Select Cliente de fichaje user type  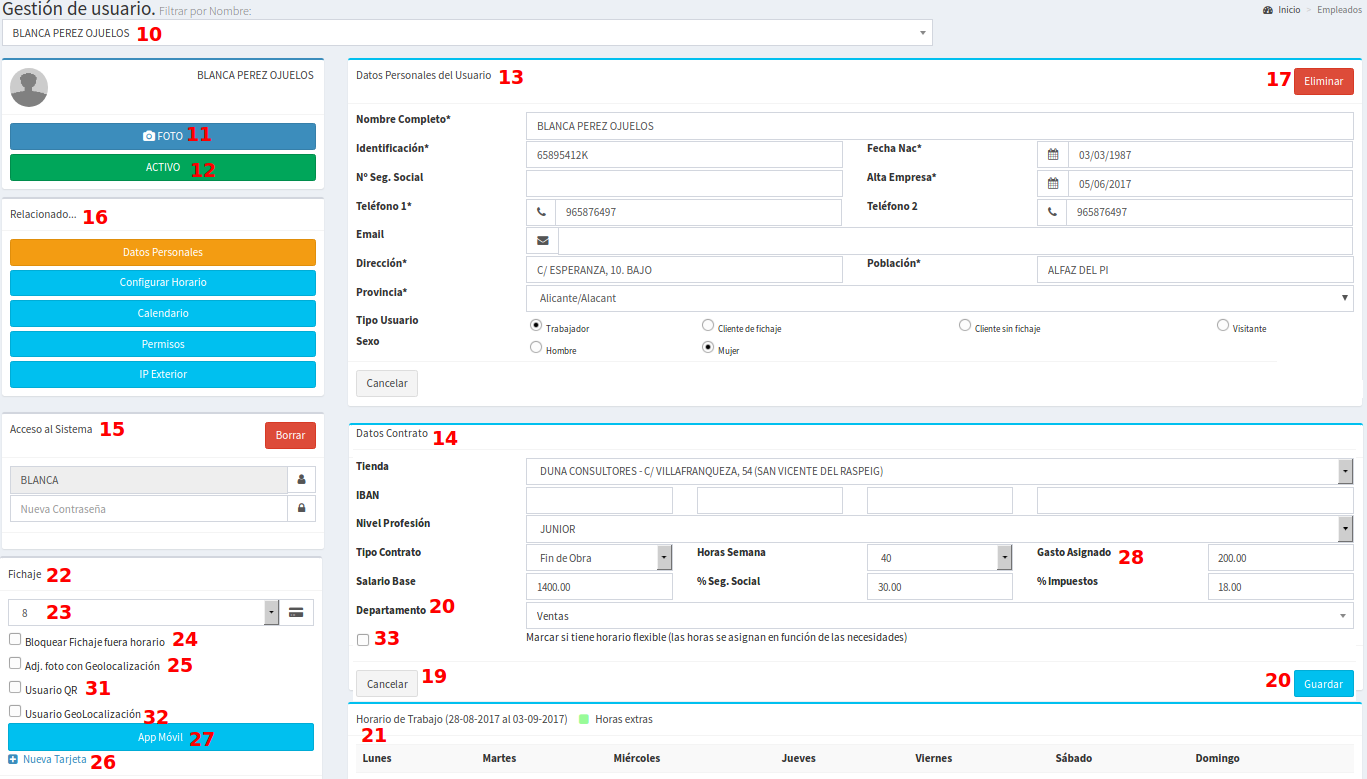708,325
